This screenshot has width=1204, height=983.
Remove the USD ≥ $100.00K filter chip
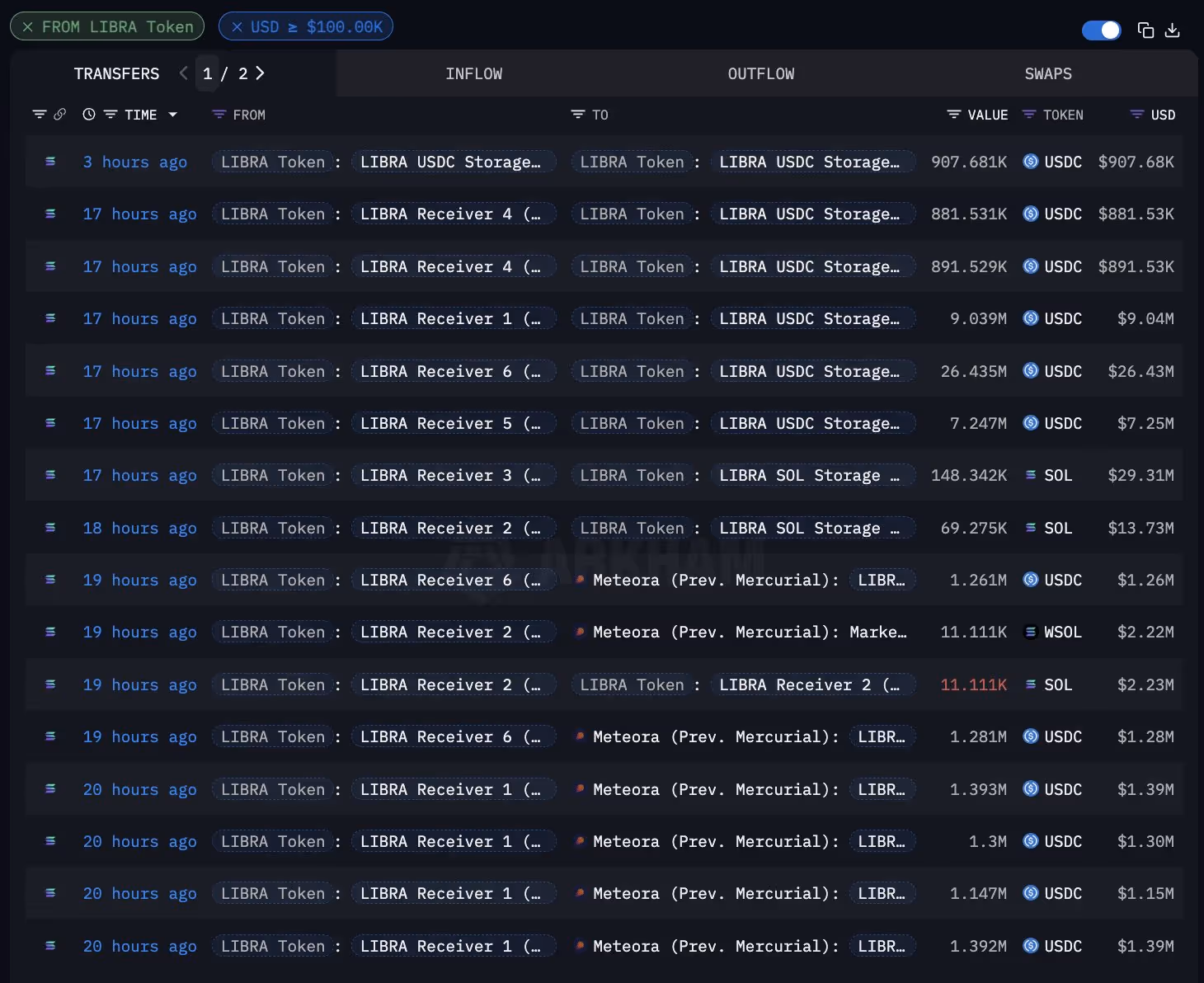pyautogui.click(x=237, y=26)
